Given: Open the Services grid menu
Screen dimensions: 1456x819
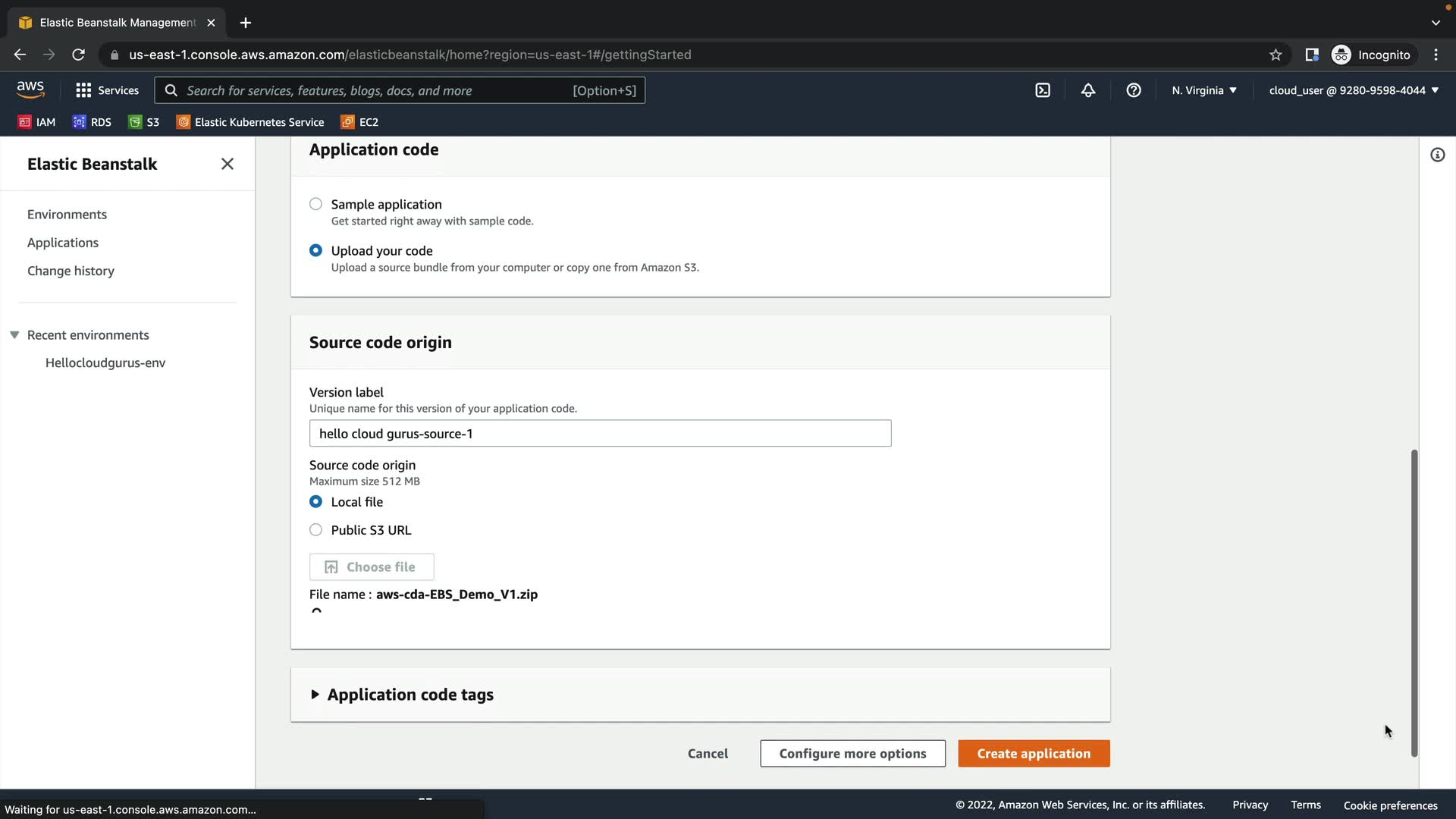Looking at the screenshot, I should tap(107, 90).
